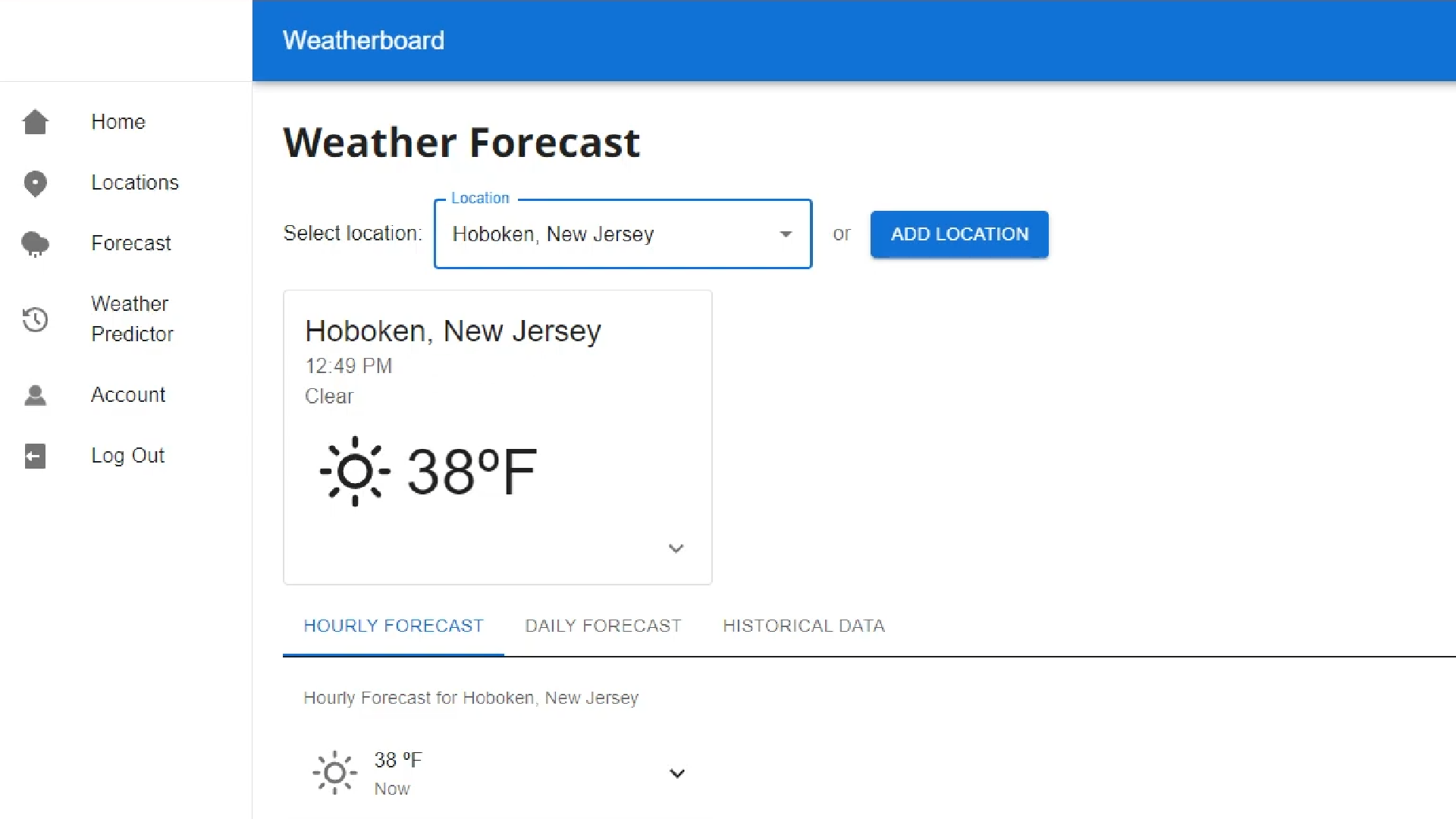Click the Forecast cloud icon
Viewport: 1456px width, 819px height.
(36, 244)
